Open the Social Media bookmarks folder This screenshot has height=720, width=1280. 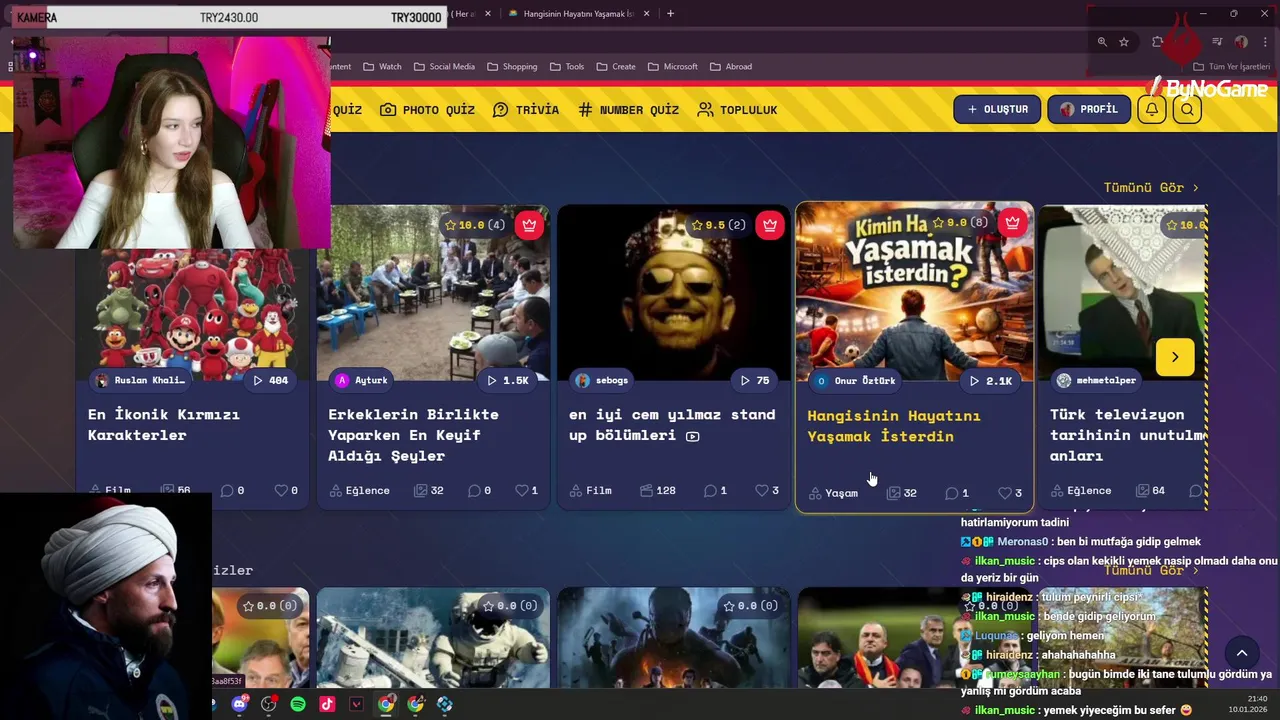444,67
